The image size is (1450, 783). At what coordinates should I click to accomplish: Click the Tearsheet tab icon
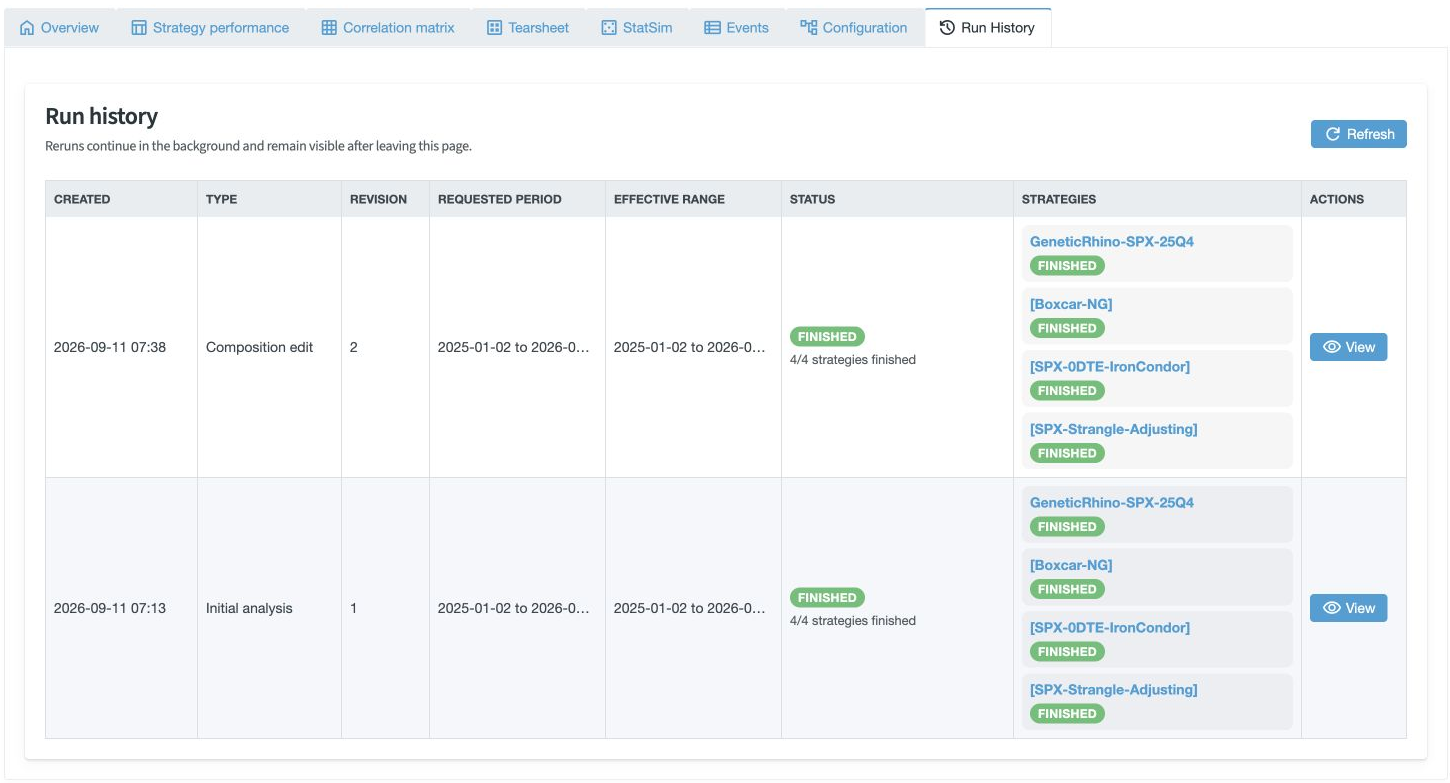pos(494,28)
